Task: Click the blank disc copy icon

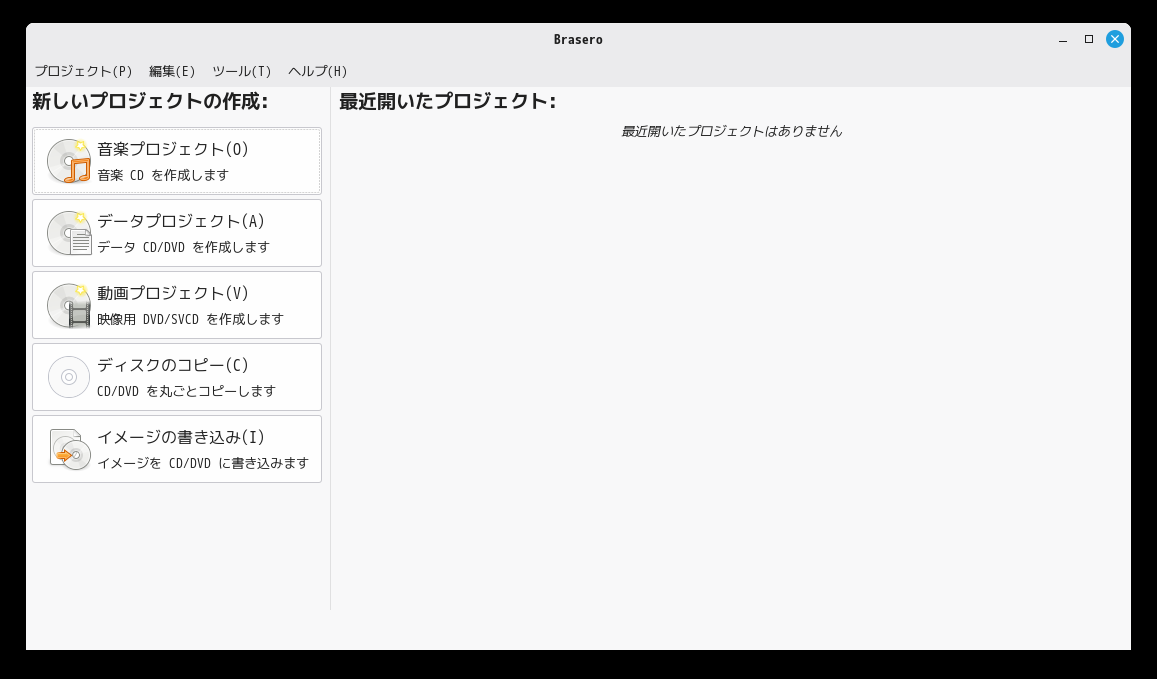Action: [x=69, y=377]
